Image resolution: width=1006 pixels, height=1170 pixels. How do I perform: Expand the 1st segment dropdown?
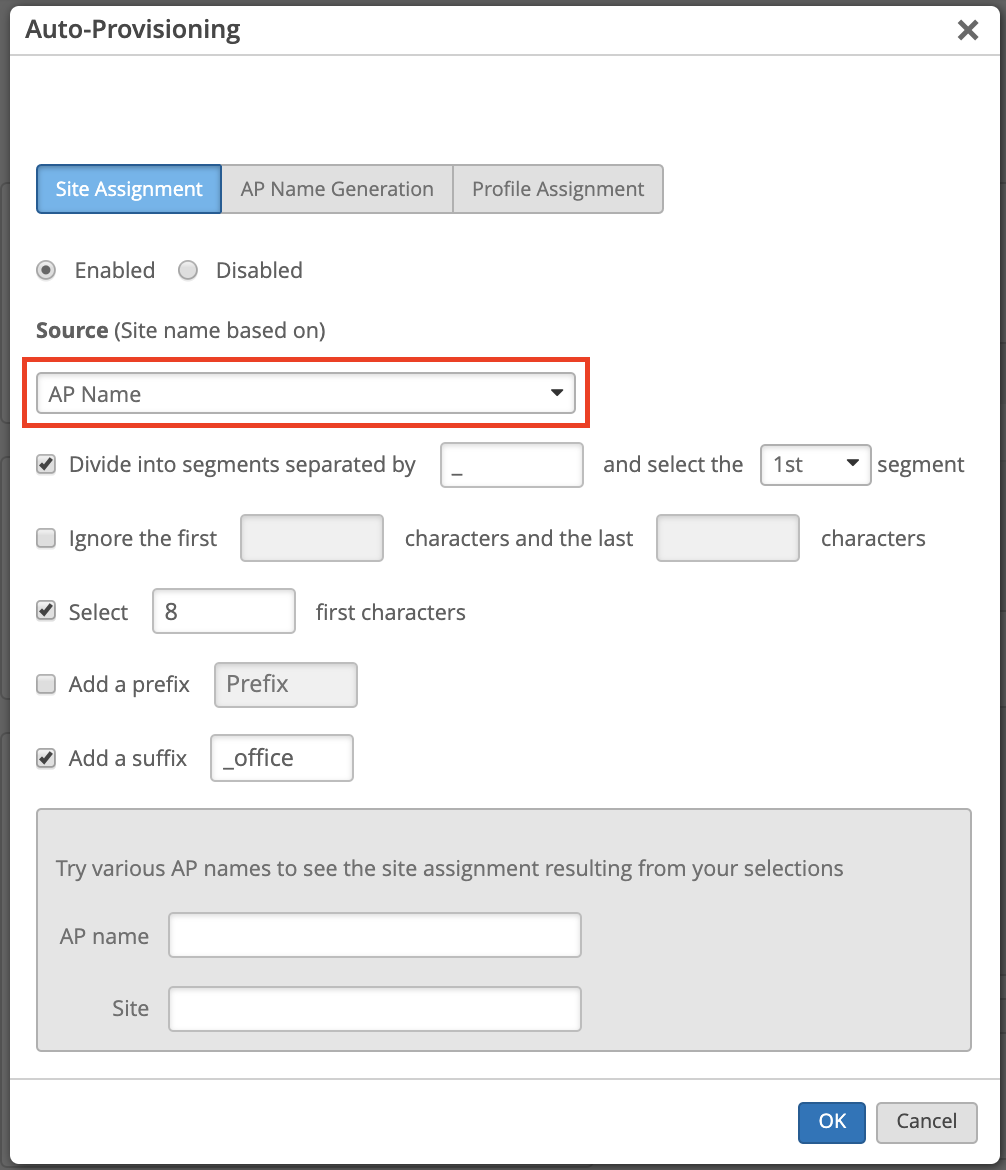coord(815,465)
